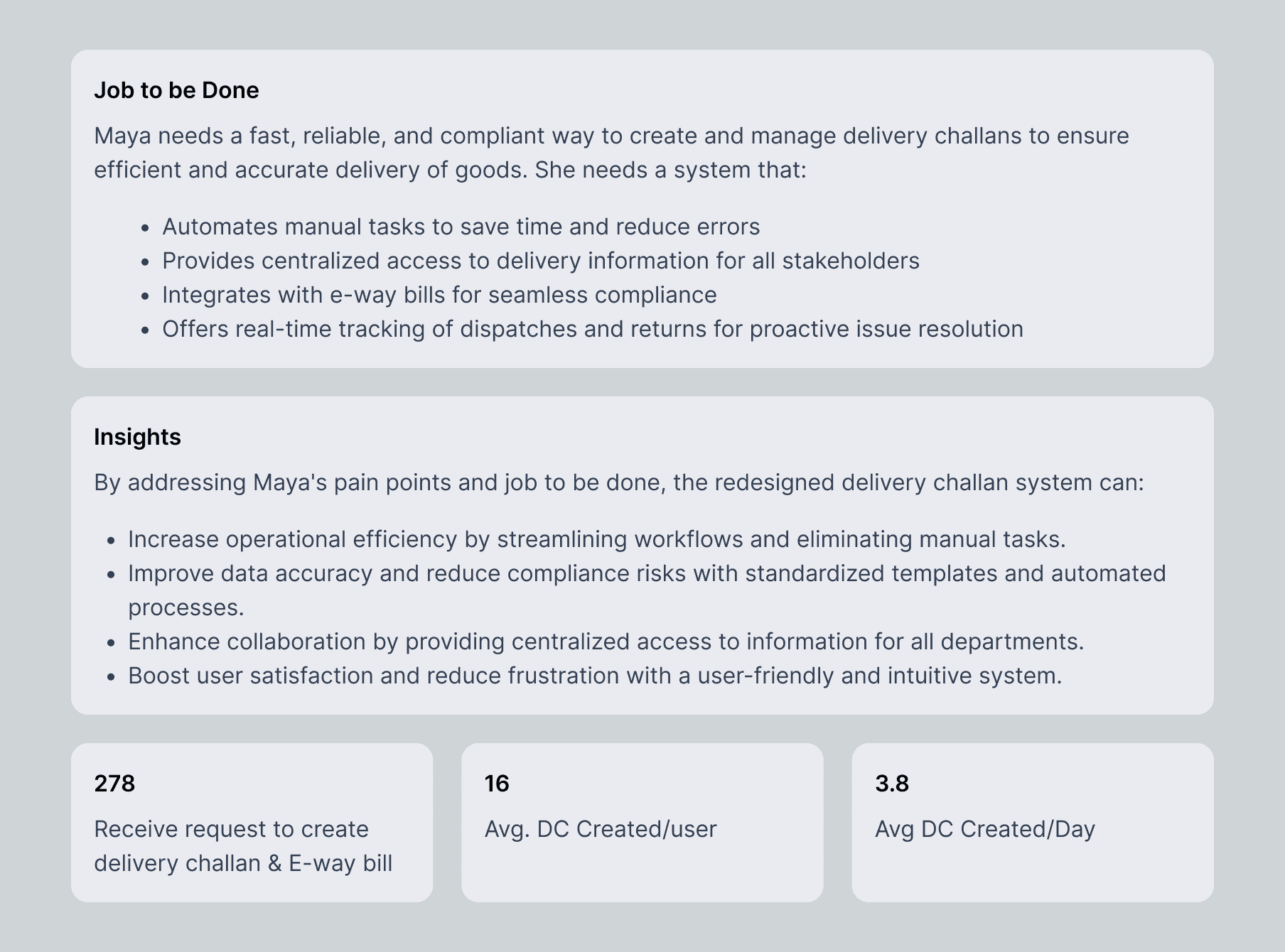Click the '278' statistic number

coord(114,784)
